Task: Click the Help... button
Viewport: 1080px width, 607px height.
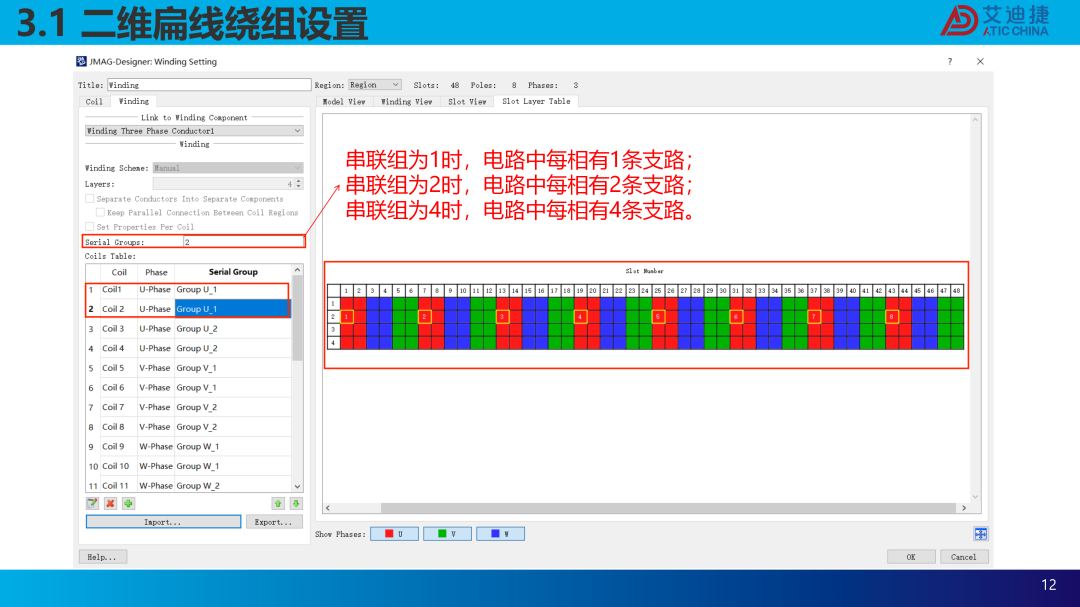Action: [x=102, y=557]
